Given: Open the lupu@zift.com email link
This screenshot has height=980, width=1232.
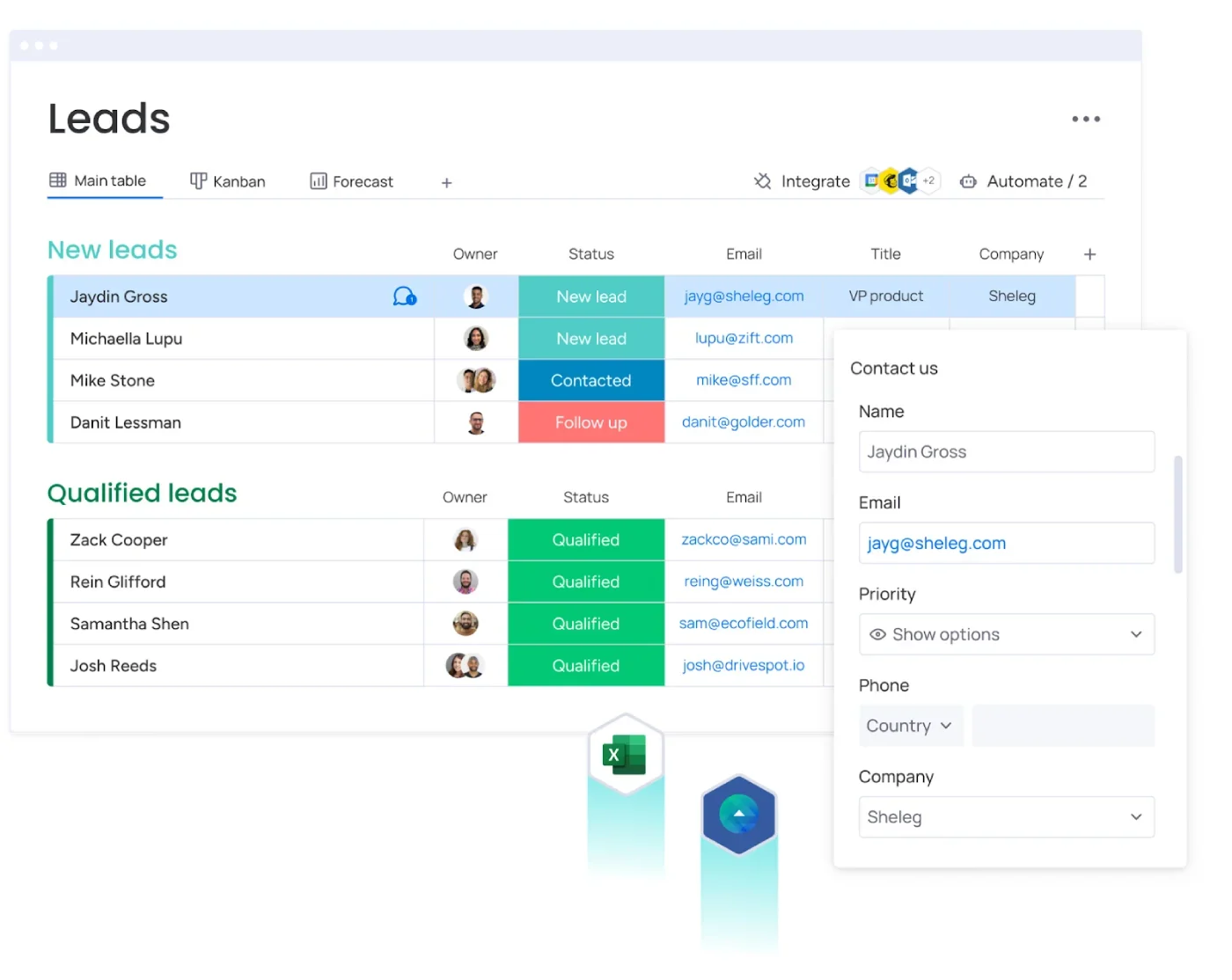Looking at the screenshot, I should click(x=744, y=339).
